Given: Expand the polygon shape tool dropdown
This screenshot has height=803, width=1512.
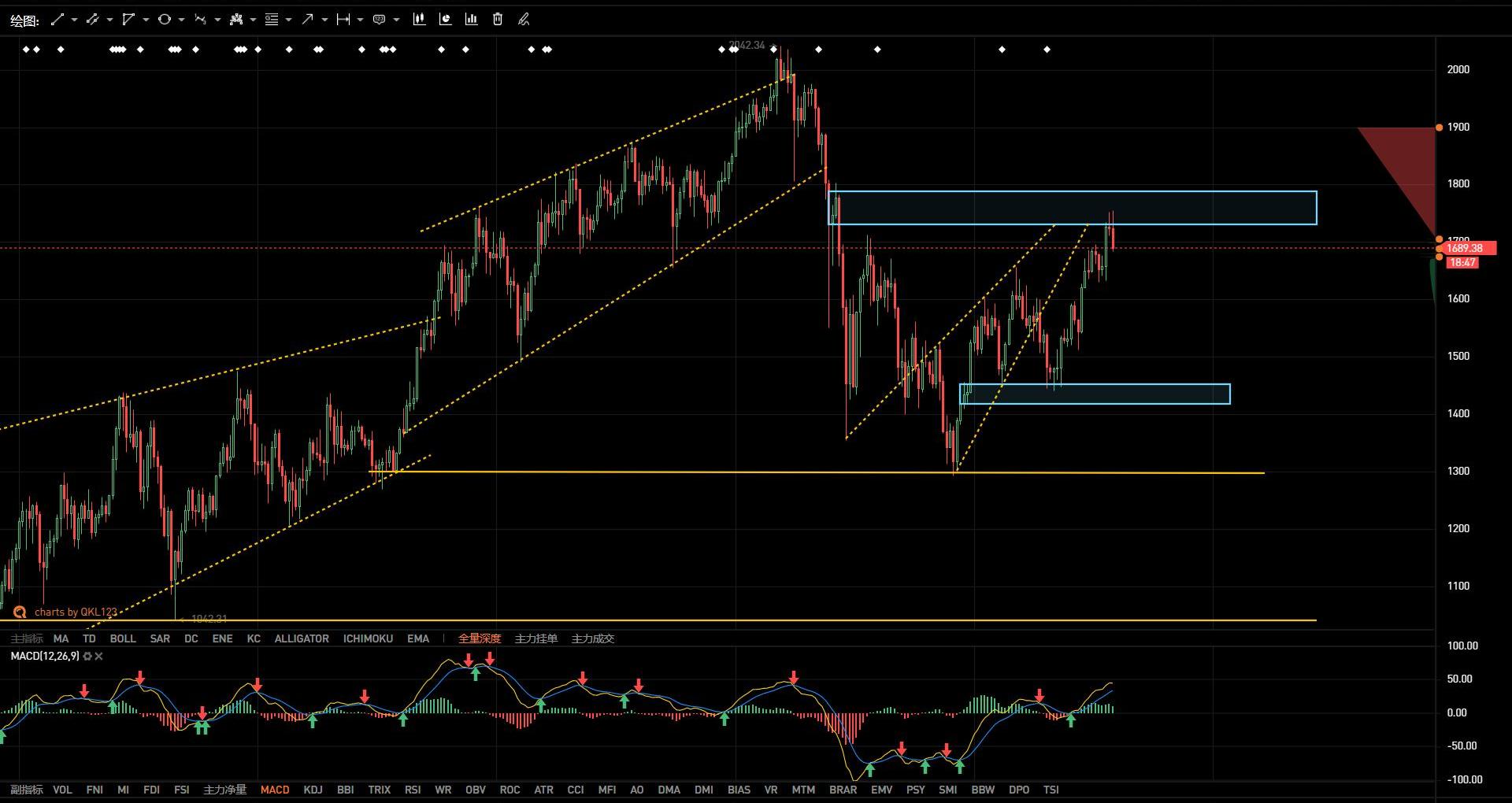Looking at the screenshot, I should pyautogui.click(x=146, y=20).
